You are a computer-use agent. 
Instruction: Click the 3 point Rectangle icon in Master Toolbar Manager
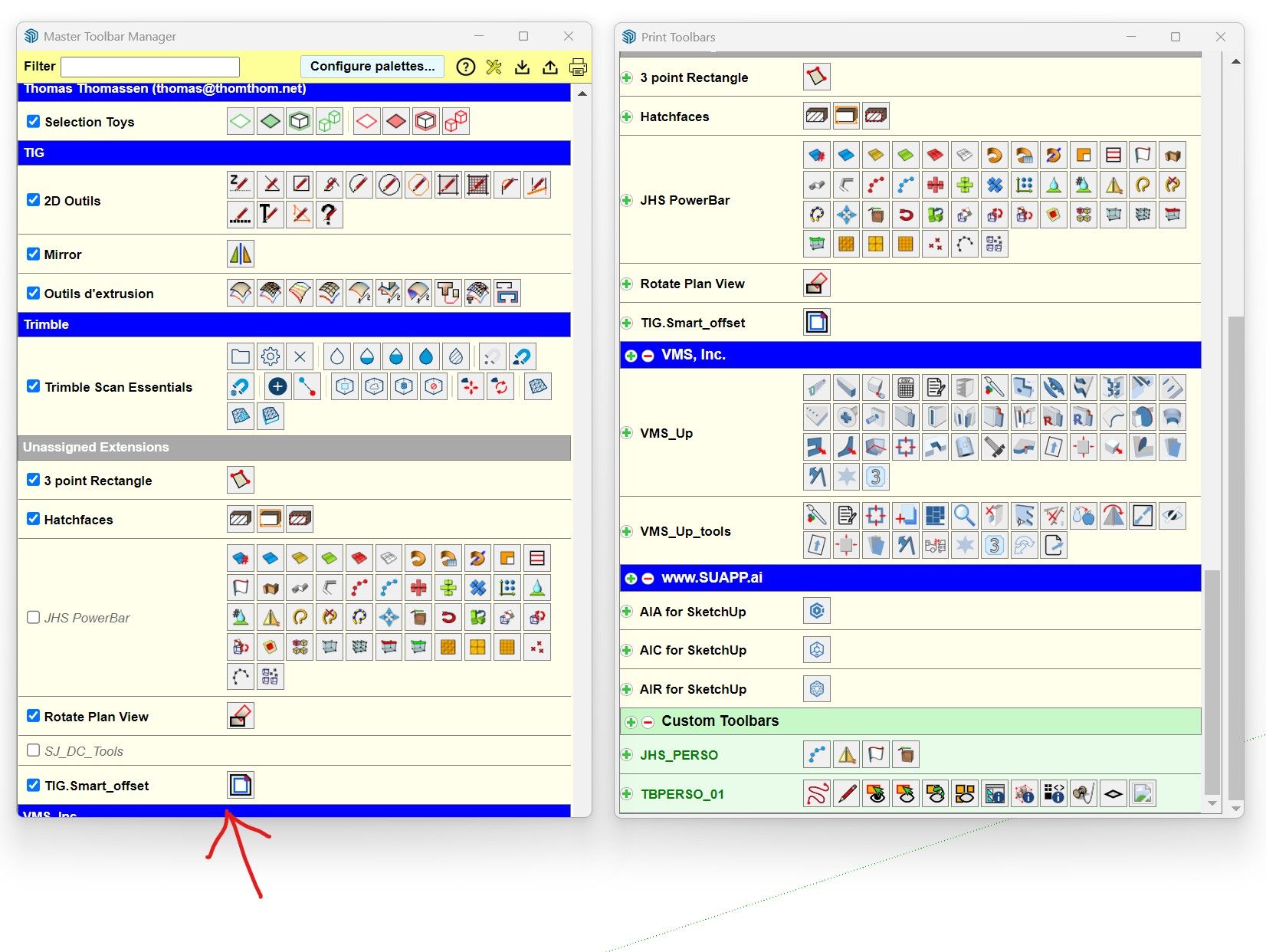tap(241, 480)
